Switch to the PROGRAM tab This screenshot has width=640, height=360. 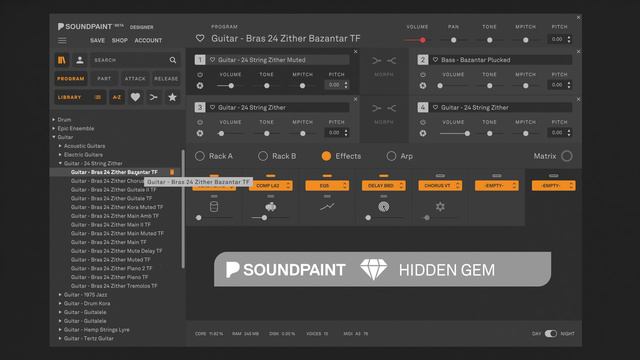(71, 78)
